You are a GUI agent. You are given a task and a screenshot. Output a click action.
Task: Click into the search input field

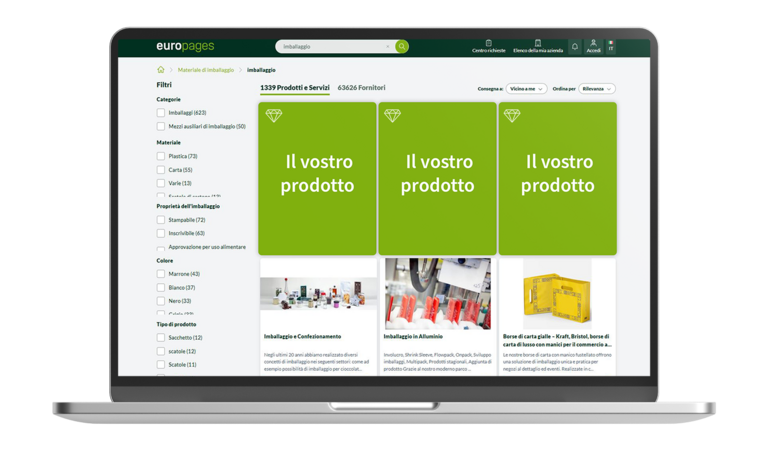332,46
